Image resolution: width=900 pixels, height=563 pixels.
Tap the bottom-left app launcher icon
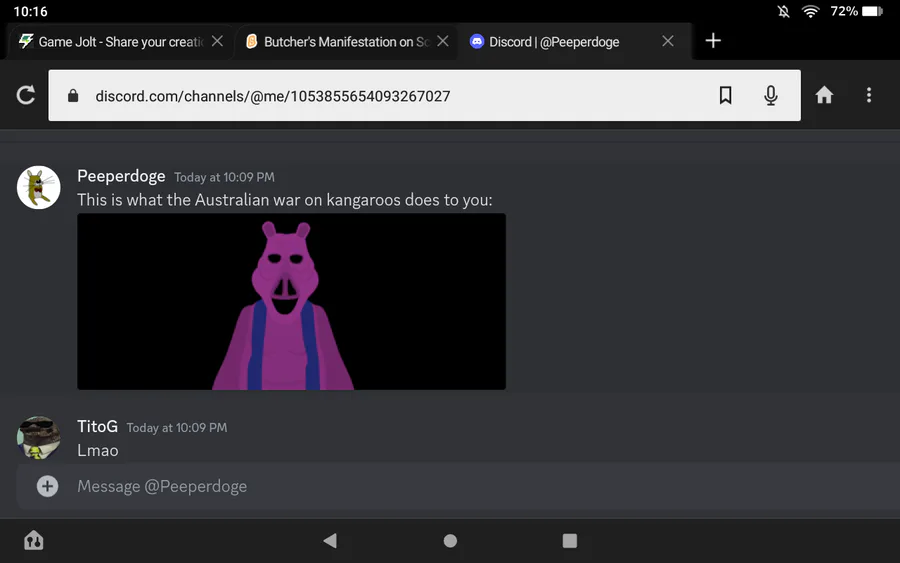[x=34, y=541]
